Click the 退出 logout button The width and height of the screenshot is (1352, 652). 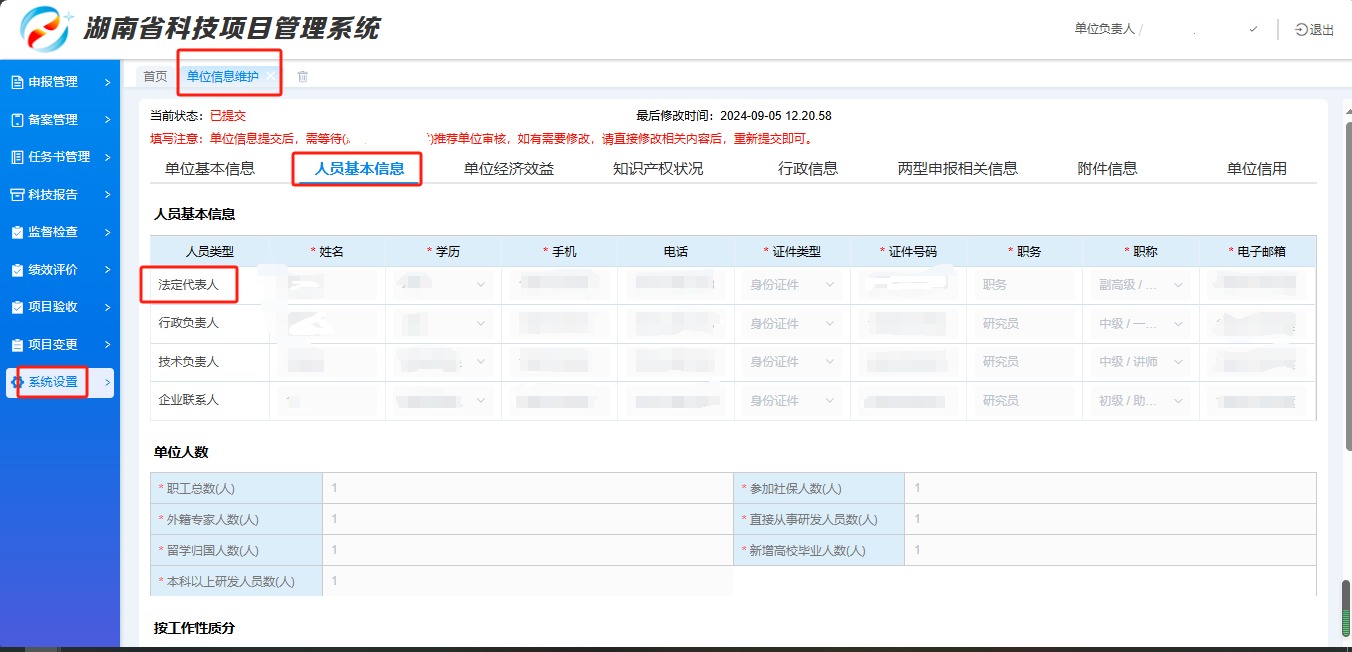(1314, 30)
